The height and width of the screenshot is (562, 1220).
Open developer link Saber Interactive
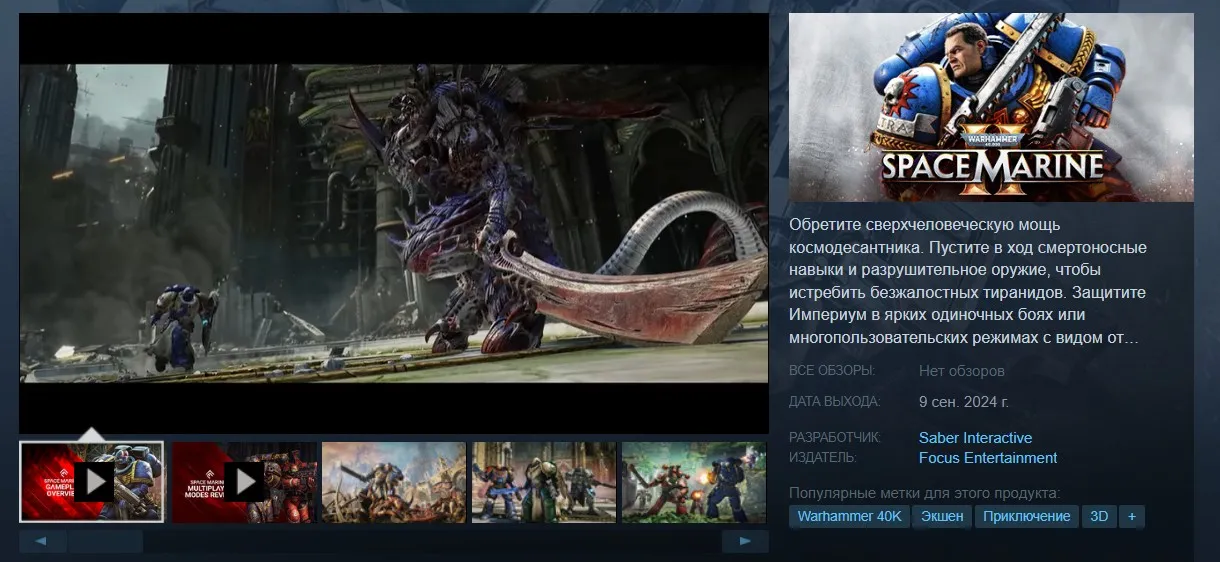[975, 438]
